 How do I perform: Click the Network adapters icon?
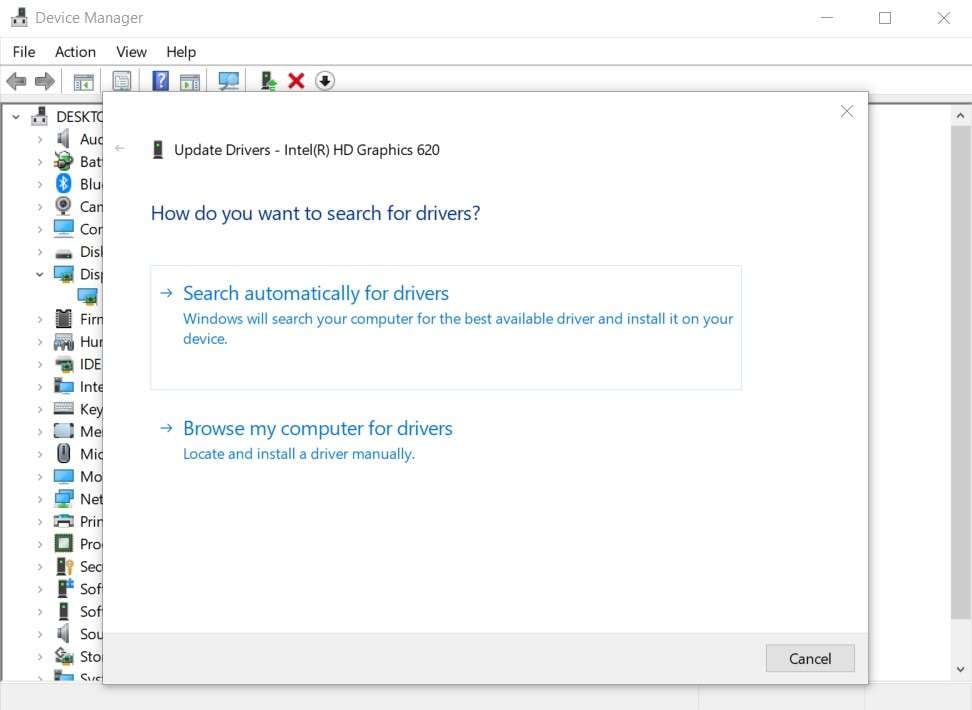coord(63,499)
